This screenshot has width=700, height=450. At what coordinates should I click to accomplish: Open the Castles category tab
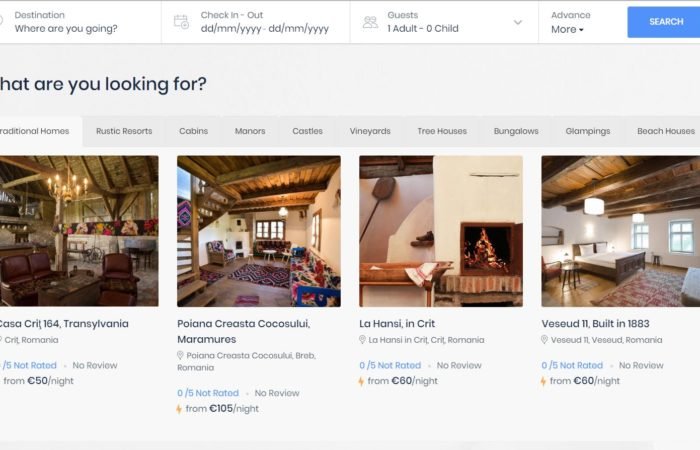click(307, 131)
